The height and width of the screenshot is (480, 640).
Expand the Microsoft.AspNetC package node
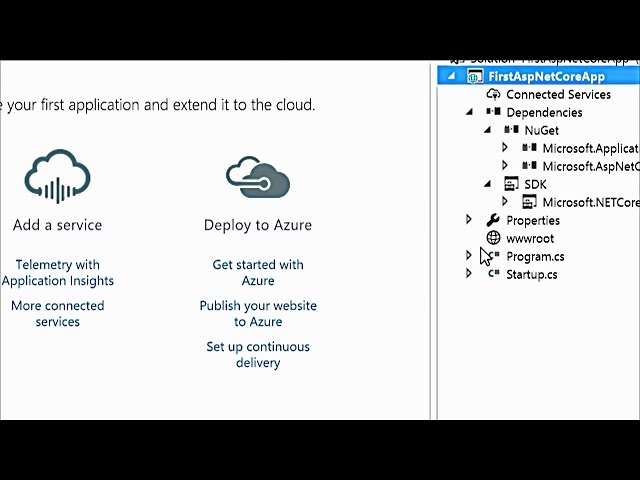click(x=505, y=165)
